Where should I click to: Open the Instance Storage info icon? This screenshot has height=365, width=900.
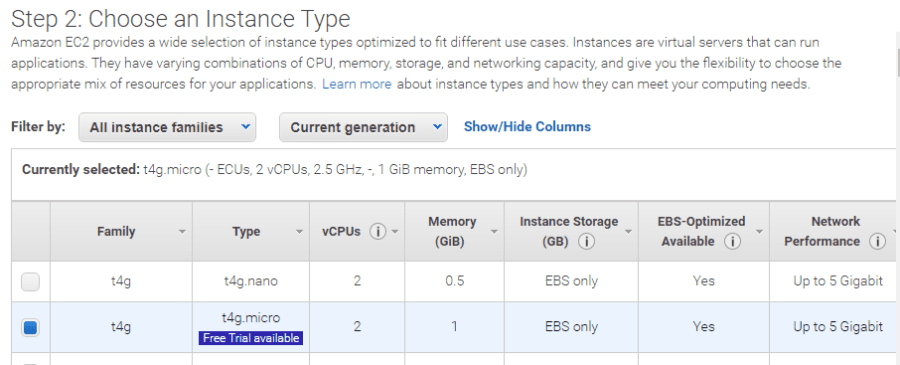tap(586, 242)
